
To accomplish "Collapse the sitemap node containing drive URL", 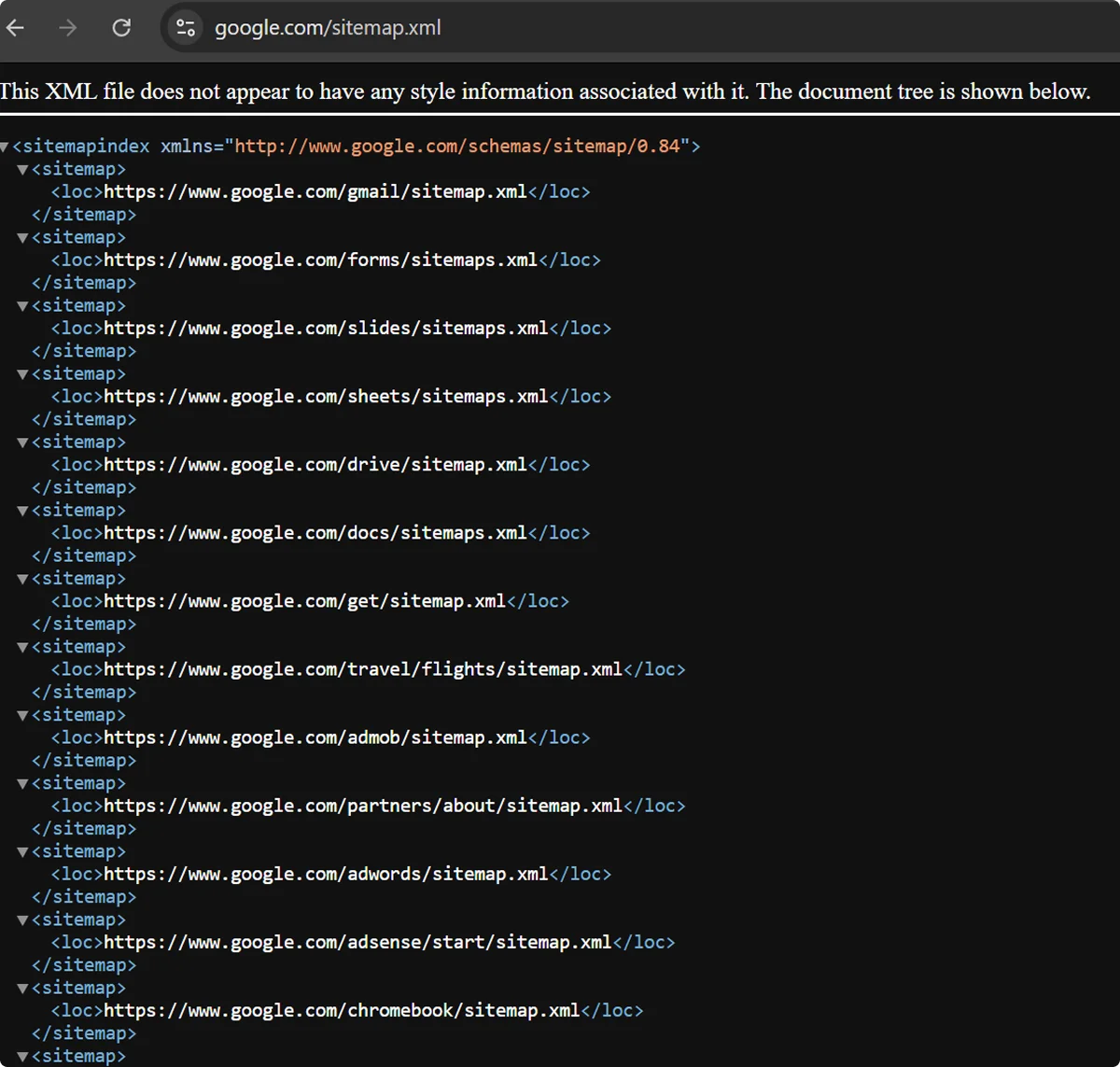I will pos(23,442).
